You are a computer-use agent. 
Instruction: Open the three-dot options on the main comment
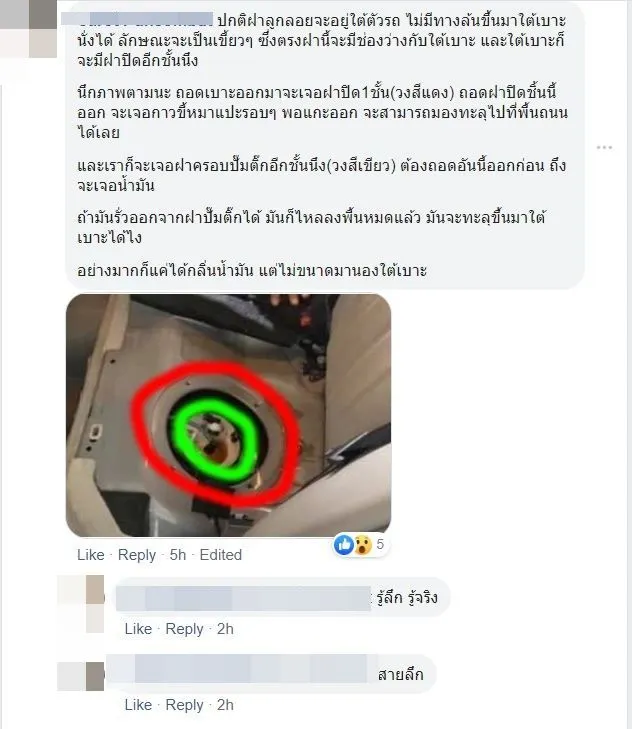(604, 147)
